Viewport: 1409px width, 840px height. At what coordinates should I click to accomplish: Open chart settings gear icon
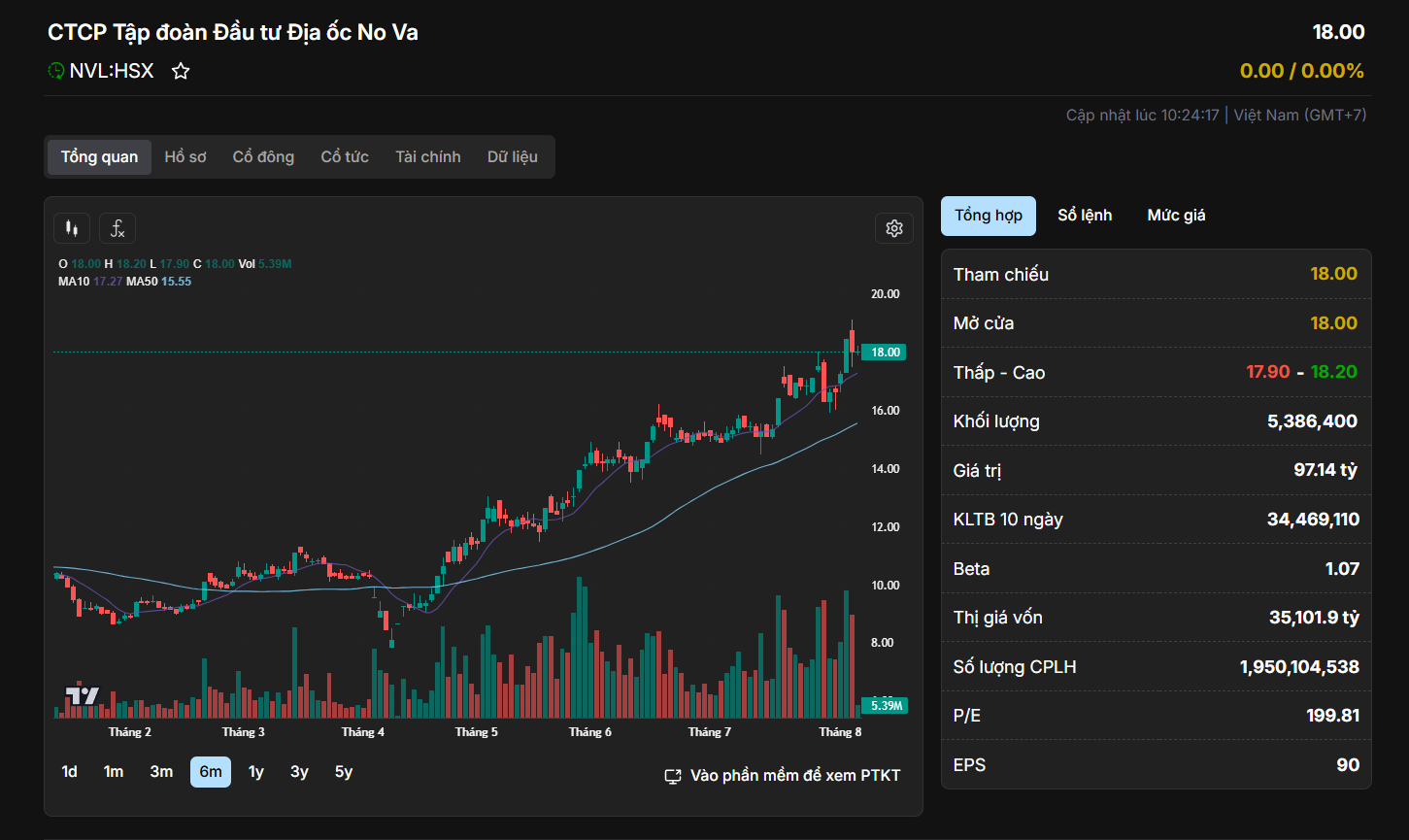pyautogui.click(x=894, y=228)
